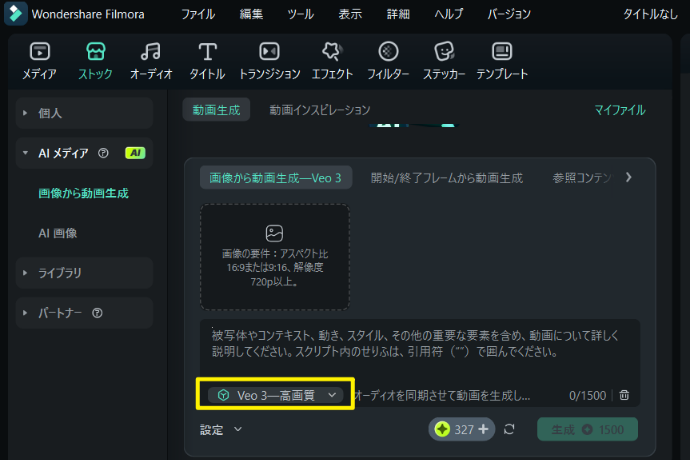Viewport: 690px width, 460px height.
Task: Open the フィルター icon
Action: click(388, 52)
